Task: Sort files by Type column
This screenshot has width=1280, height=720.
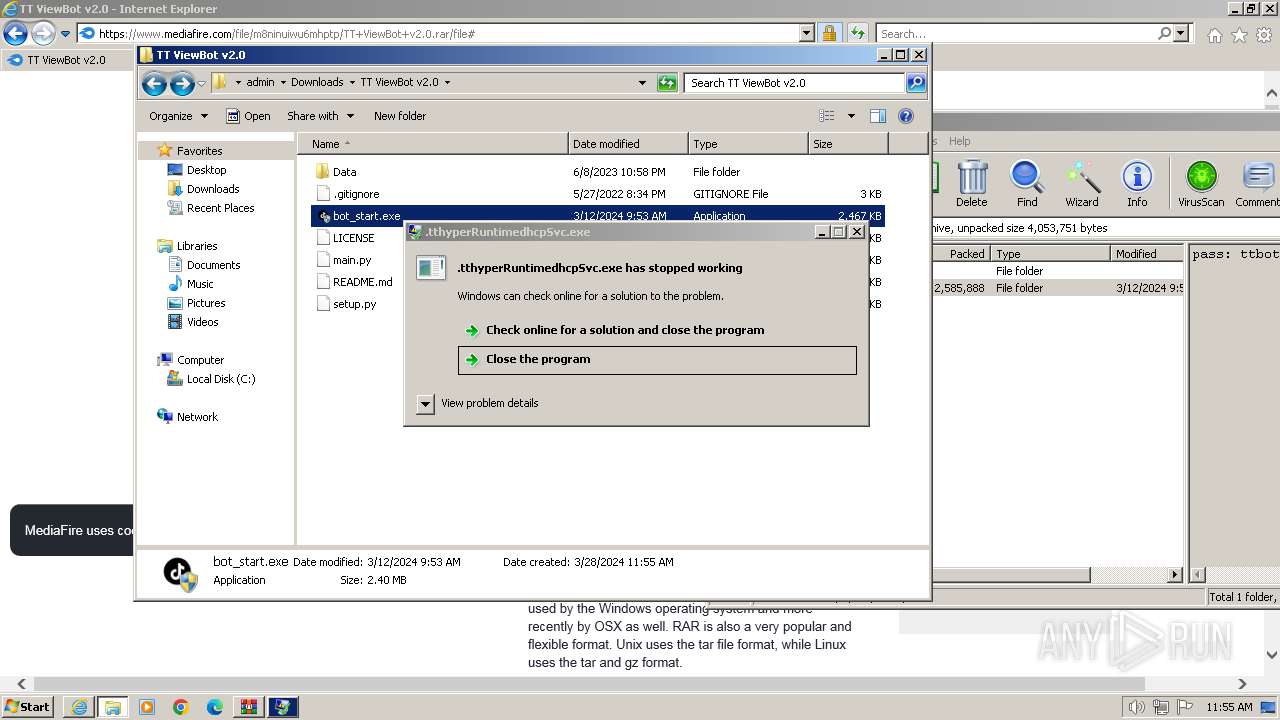Action: [748, 144]
